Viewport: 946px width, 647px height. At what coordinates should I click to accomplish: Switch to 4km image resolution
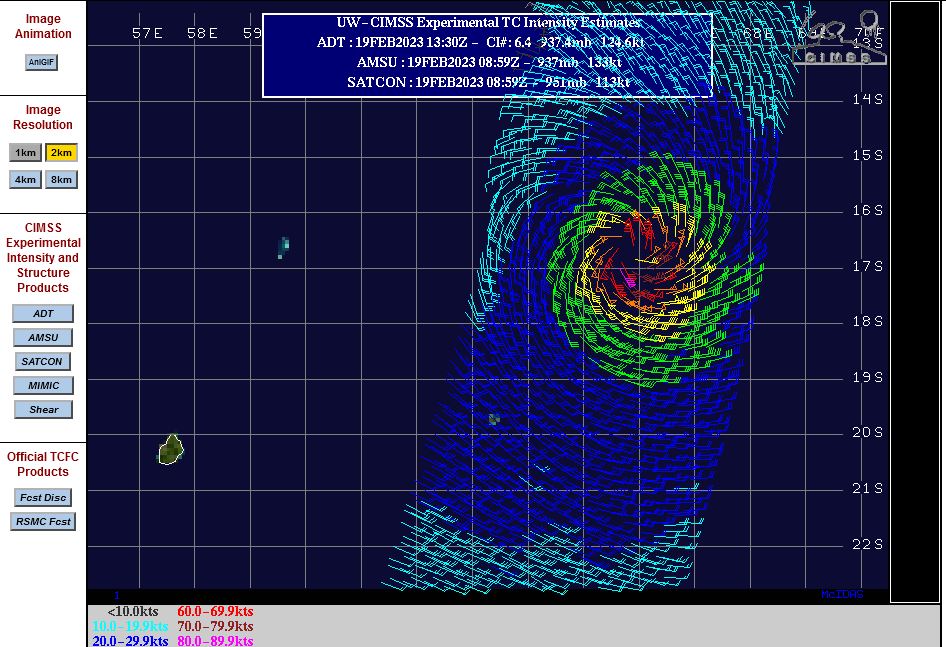point(26,180)
